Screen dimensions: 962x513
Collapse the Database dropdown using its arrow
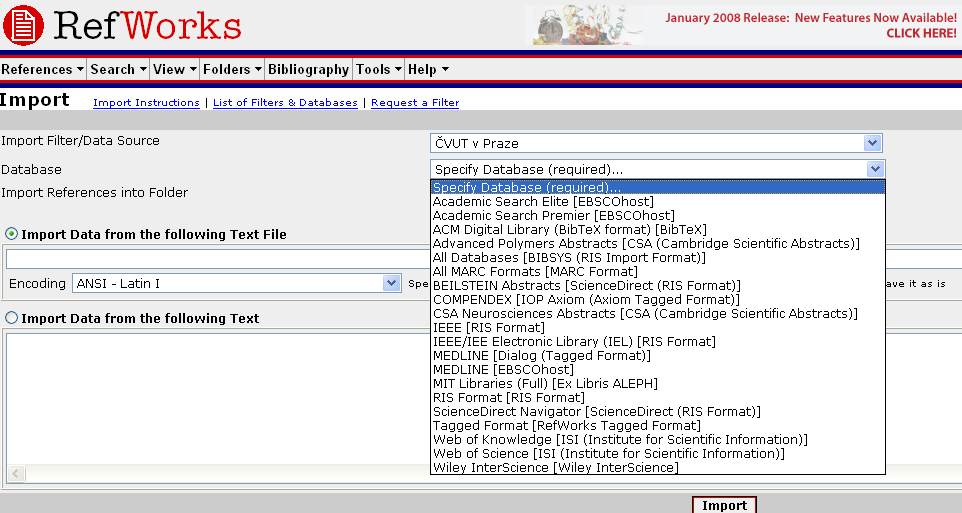[875, 169]
